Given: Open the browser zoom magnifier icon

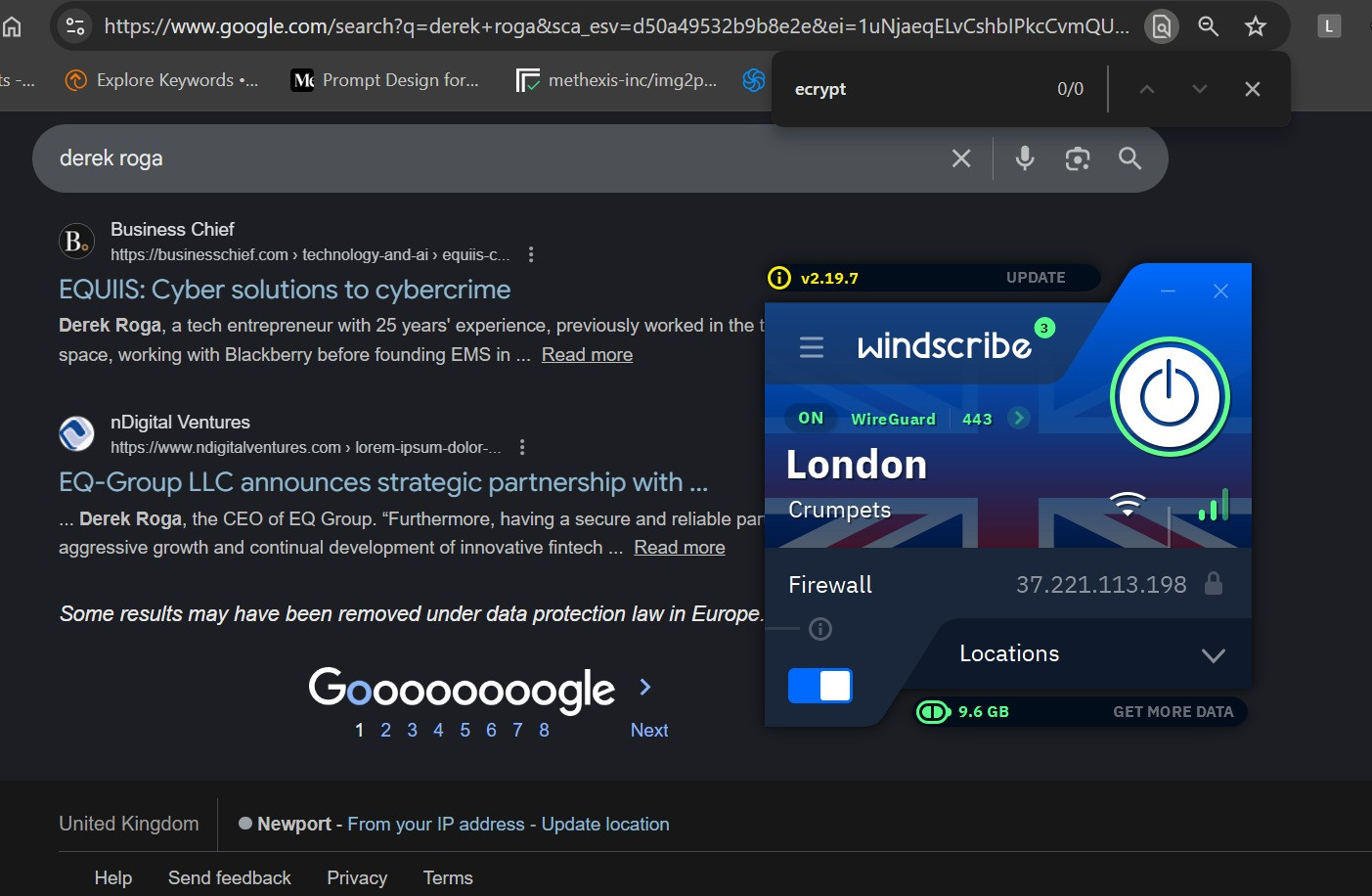Looking at the screenshot, I should [x=1208, y=26].
